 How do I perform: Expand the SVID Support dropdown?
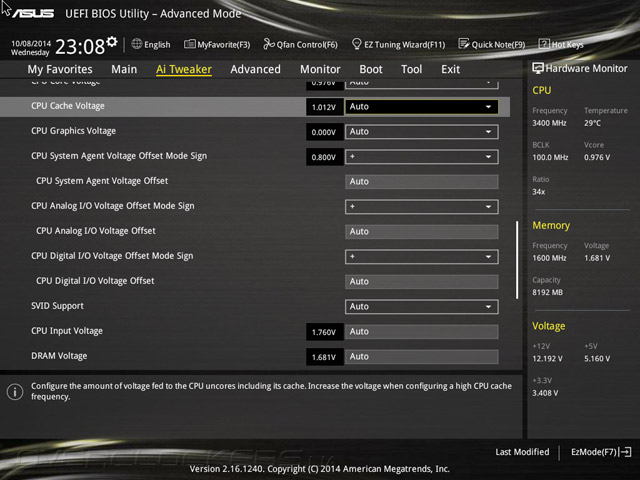422,307
